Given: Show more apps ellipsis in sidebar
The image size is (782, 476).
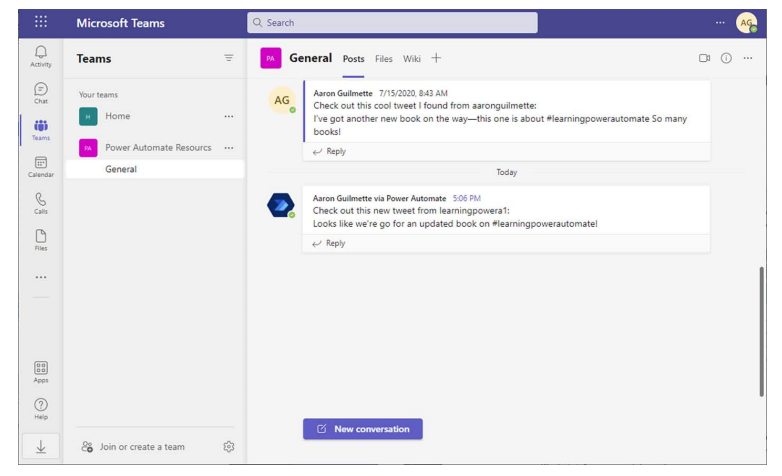Looking at the screenshot, I should [x=41, y=277].
